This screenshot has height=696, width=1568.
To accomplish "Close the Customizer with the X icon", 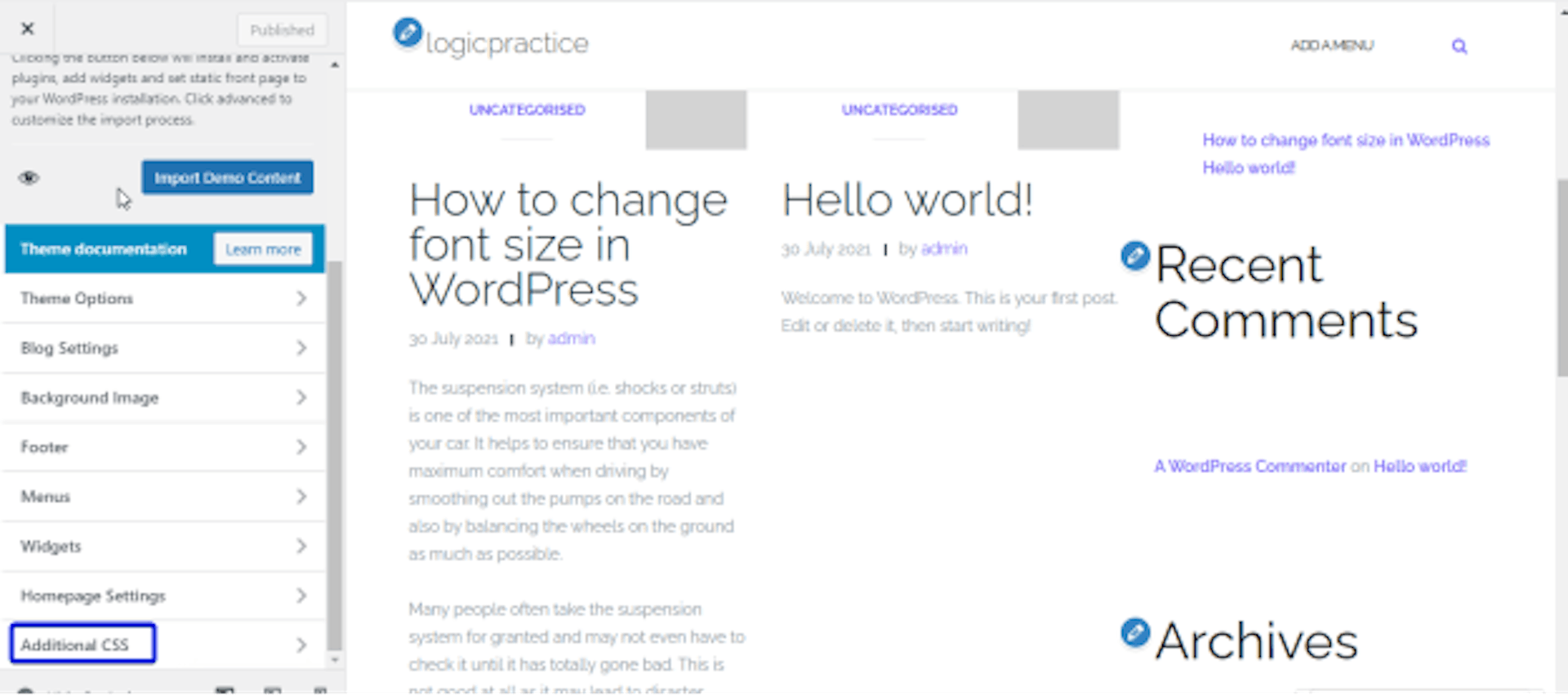I will tap(27, 29).
